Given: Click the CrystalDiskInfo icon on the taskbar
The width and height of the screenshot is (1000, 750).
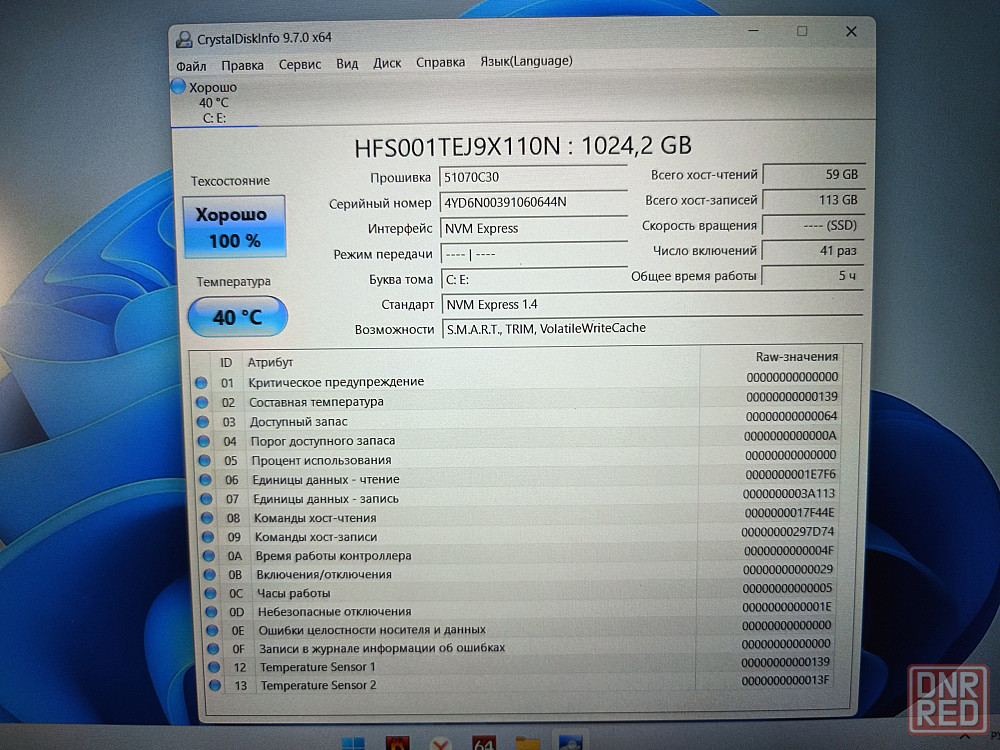Looking at the screenshot, I should point(570,742).
